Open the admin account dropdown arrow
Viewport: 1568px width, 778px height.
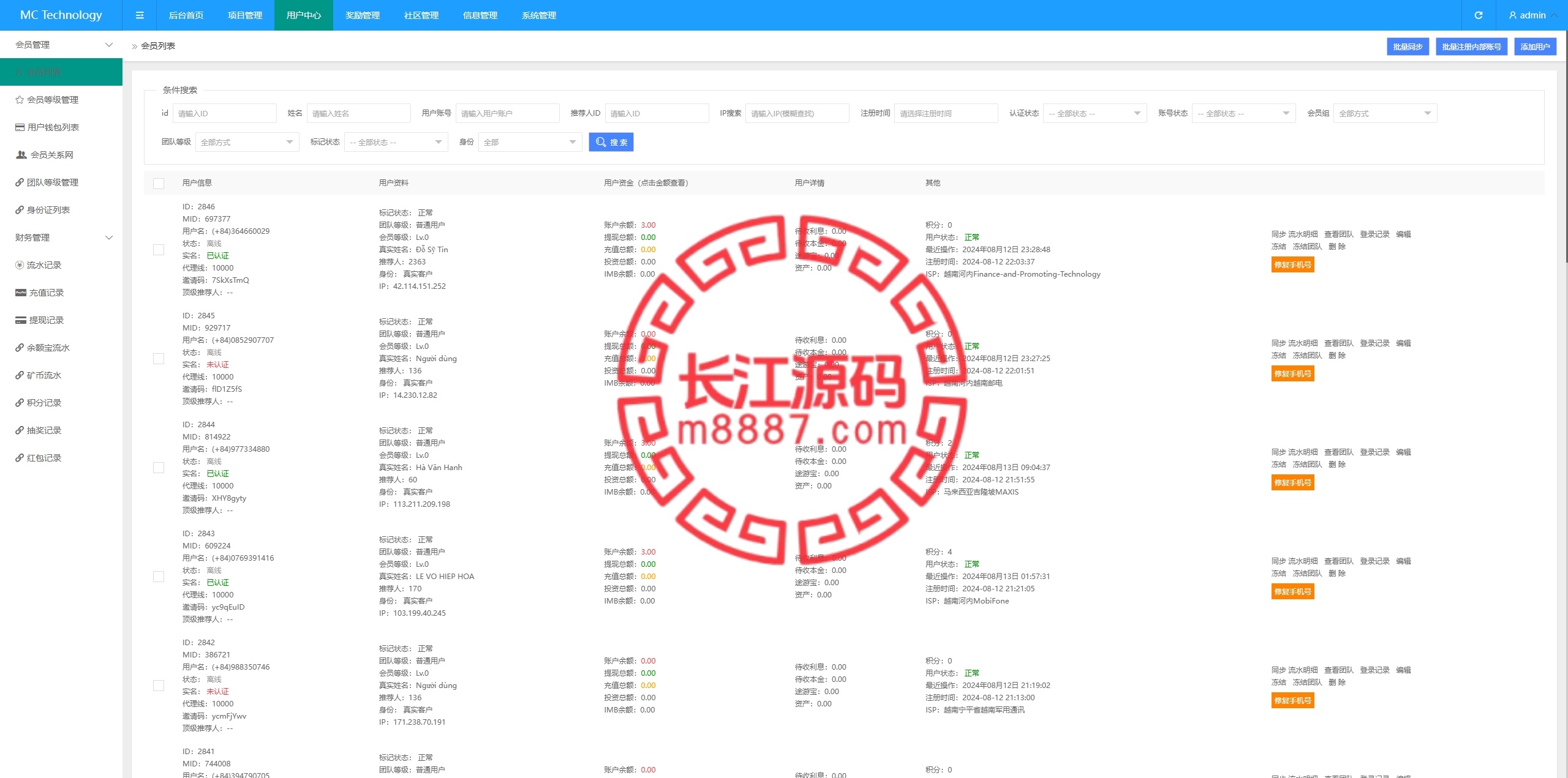(1554, 15)
